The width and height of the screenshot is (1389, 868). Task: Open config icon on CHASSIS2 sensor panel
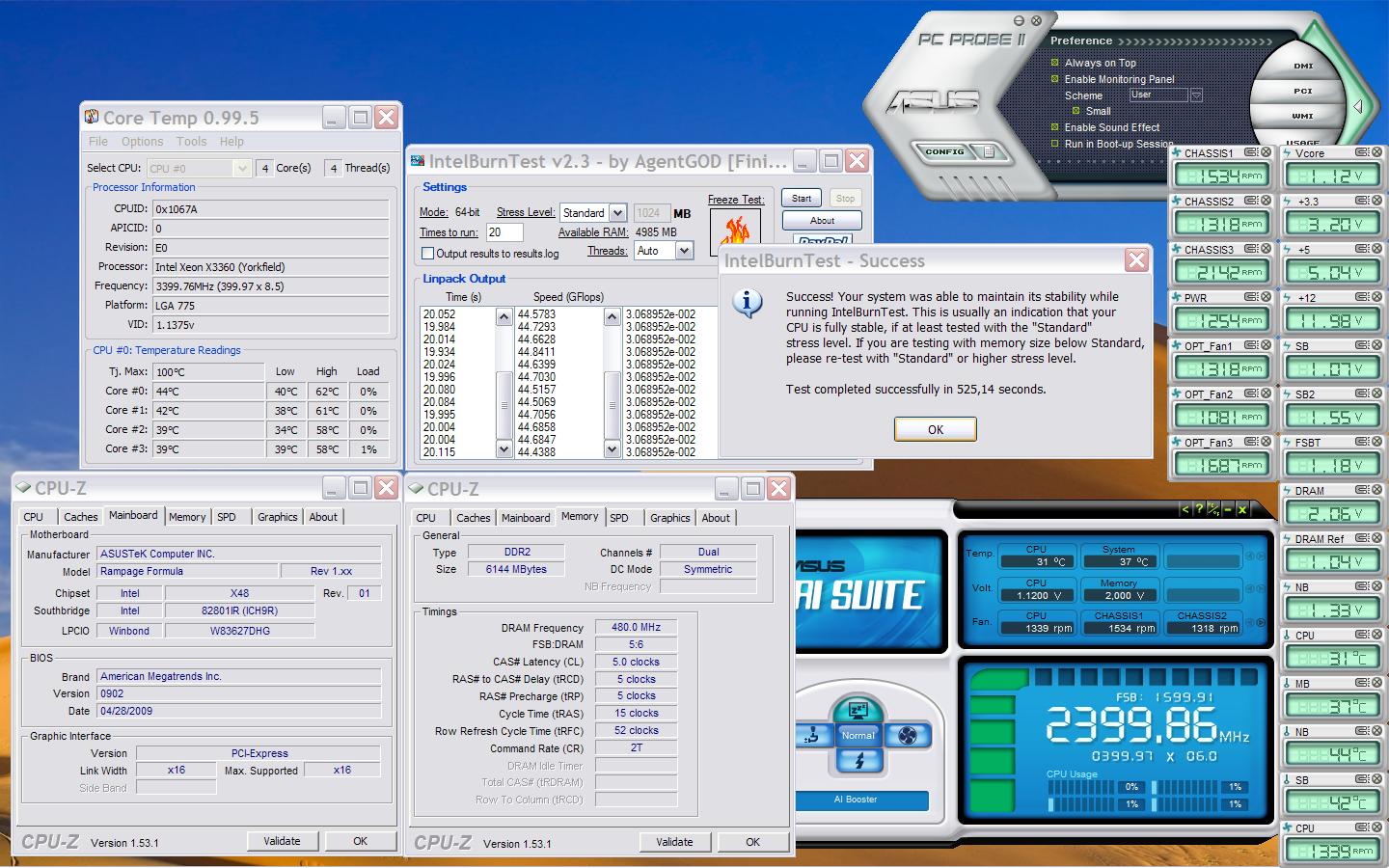[1251, 201]
